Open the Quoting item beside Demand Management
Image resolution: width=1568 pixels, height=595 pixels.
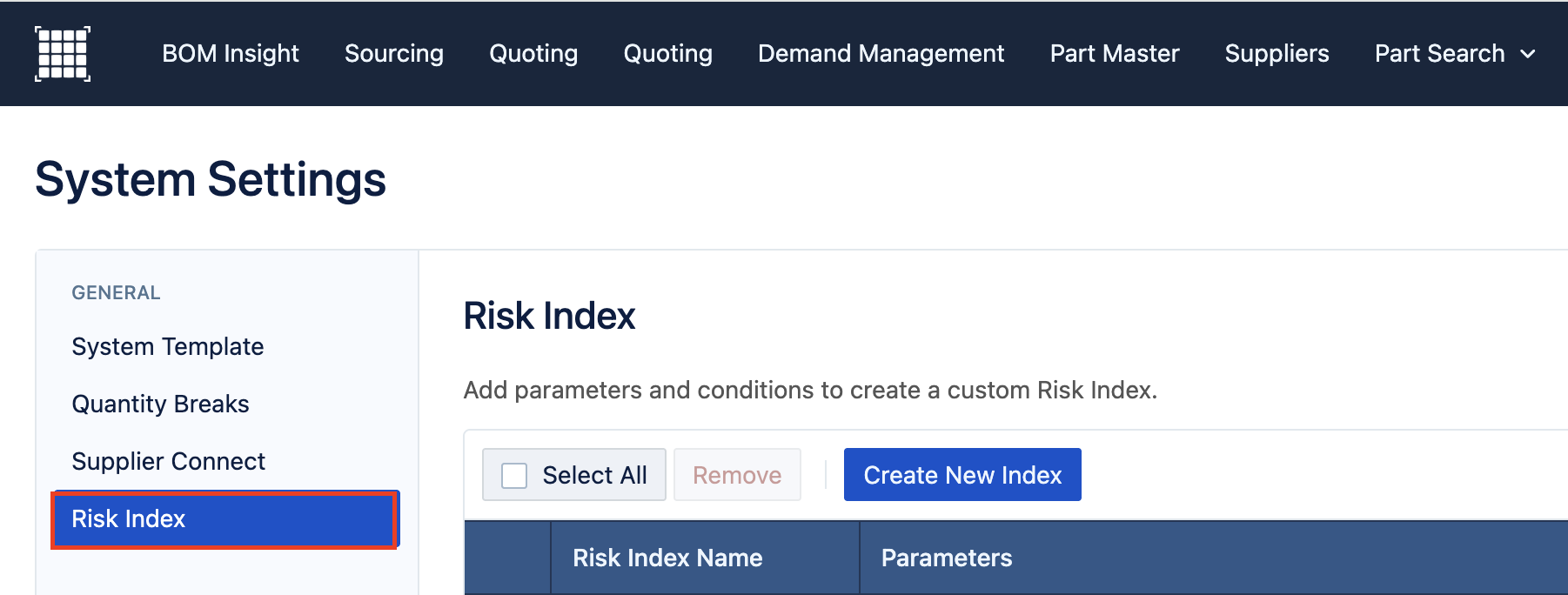coord(668,54)
